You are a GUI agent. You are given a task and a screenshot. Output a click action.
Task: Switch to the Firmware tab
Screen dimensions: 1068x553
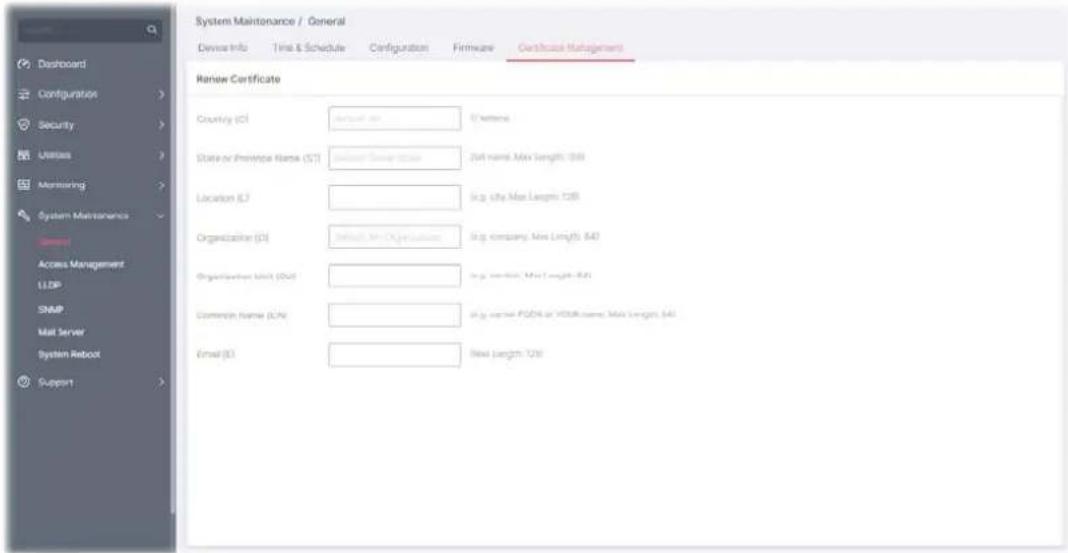pyautogui.click(x=473, y=48)
